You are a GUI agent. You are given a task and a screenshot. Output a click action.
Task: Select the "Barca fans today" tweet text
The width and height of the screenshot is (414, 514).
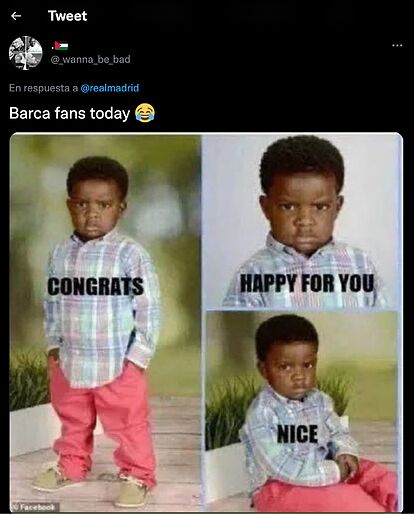pyautogui.click(x=69, y=113)
